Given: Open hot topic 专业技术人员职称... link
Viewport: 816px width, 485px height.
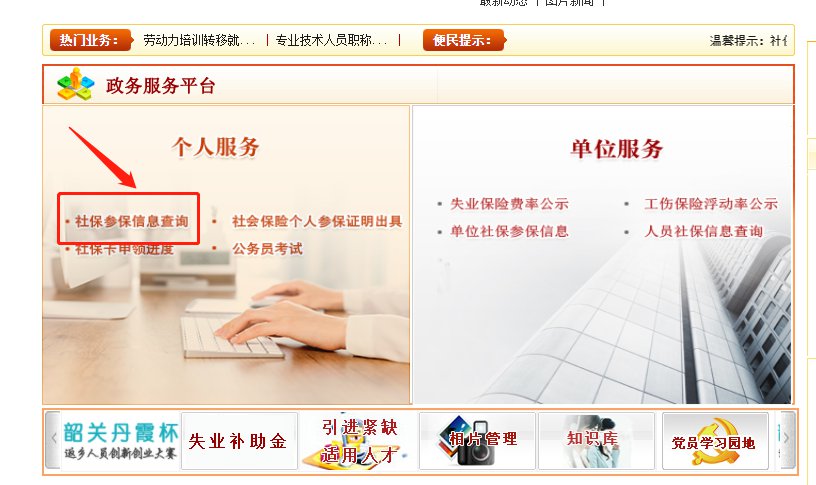Looking at the screenshot, I should (x=332, y=40).
